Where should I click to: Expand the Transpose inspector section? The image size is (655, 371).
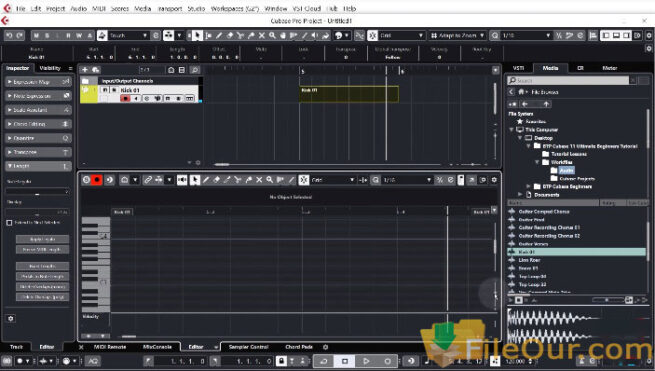tap(38, 152)
